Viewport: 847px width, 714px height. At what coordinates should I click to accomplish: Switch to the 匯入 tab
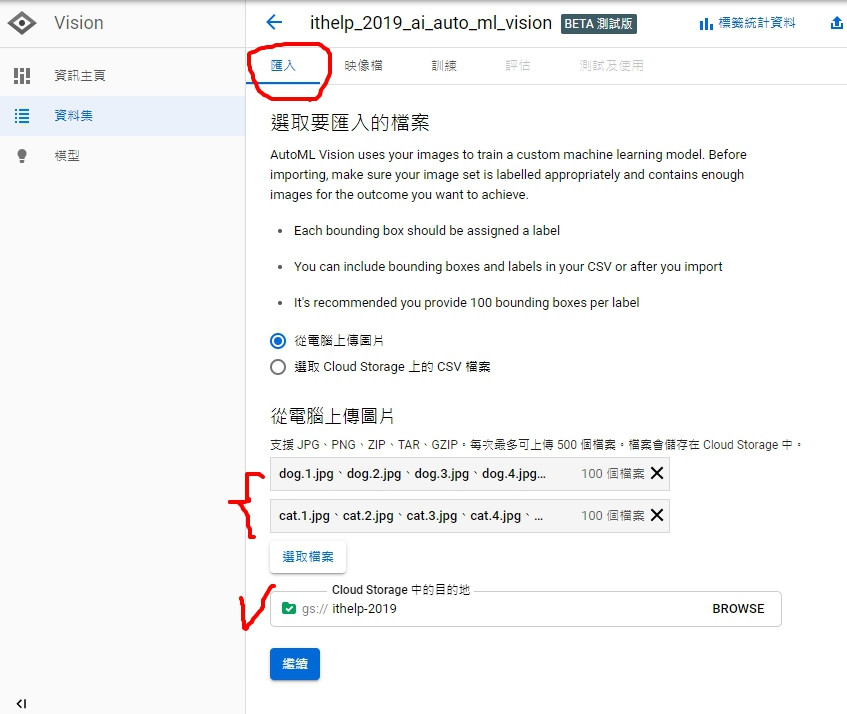(283, 66)
